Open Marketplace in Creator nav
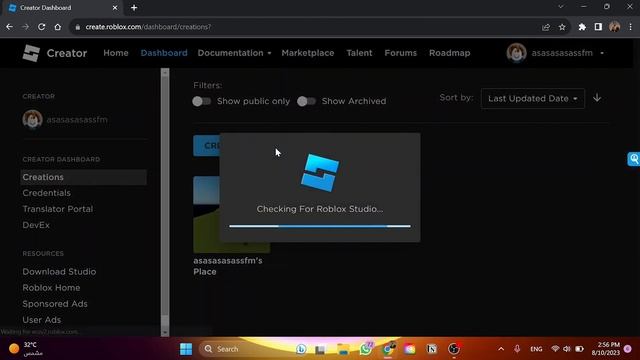The width and height of the screenshot is (640, 360). click(308, 53)
